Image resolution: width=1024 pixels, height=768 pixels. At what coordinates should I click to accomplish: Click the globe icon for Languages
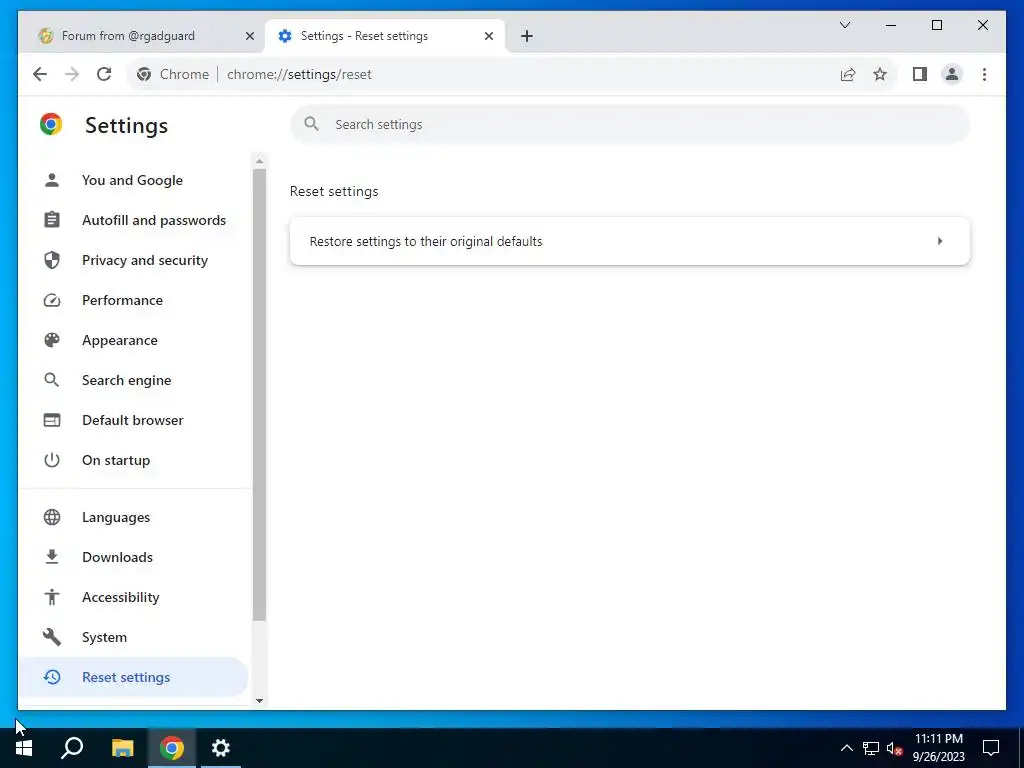(52, 517)
